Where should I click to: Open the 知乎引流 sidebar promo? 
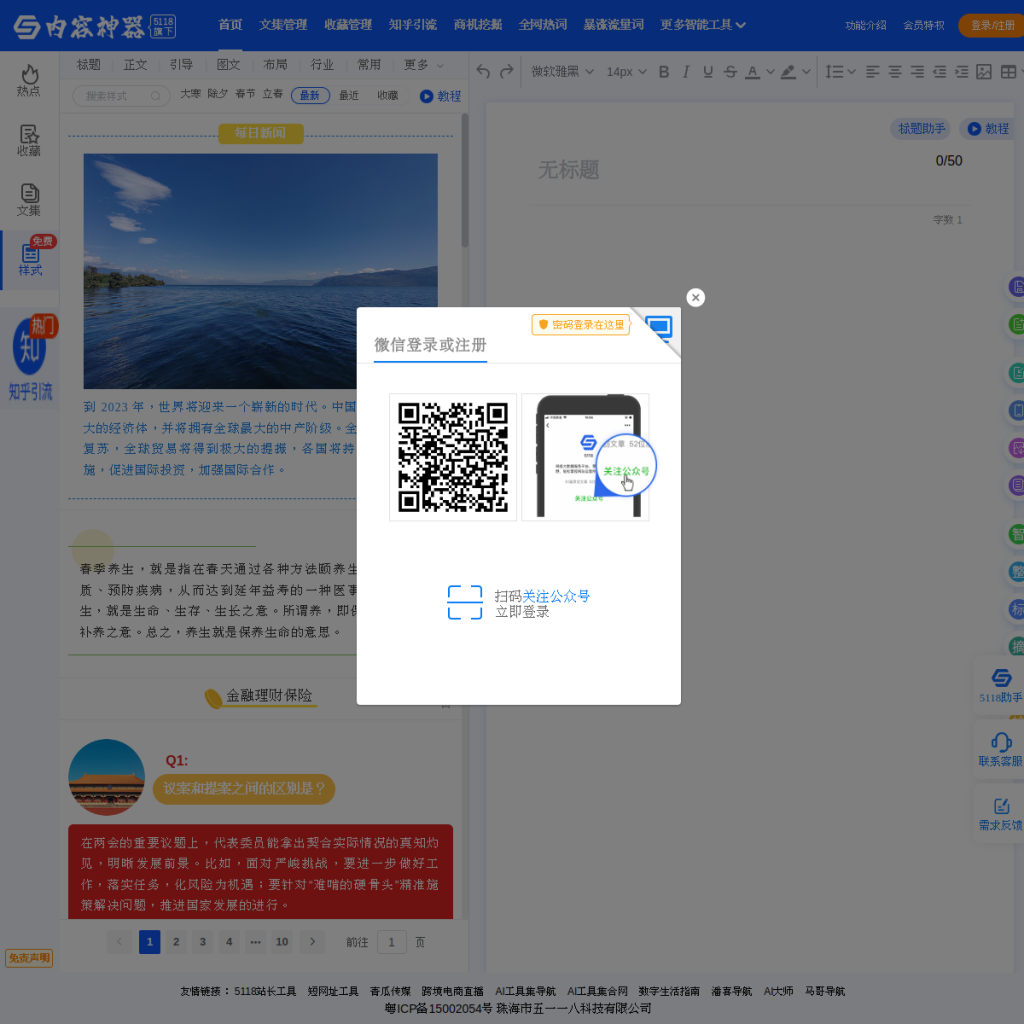tap(30, 360)
